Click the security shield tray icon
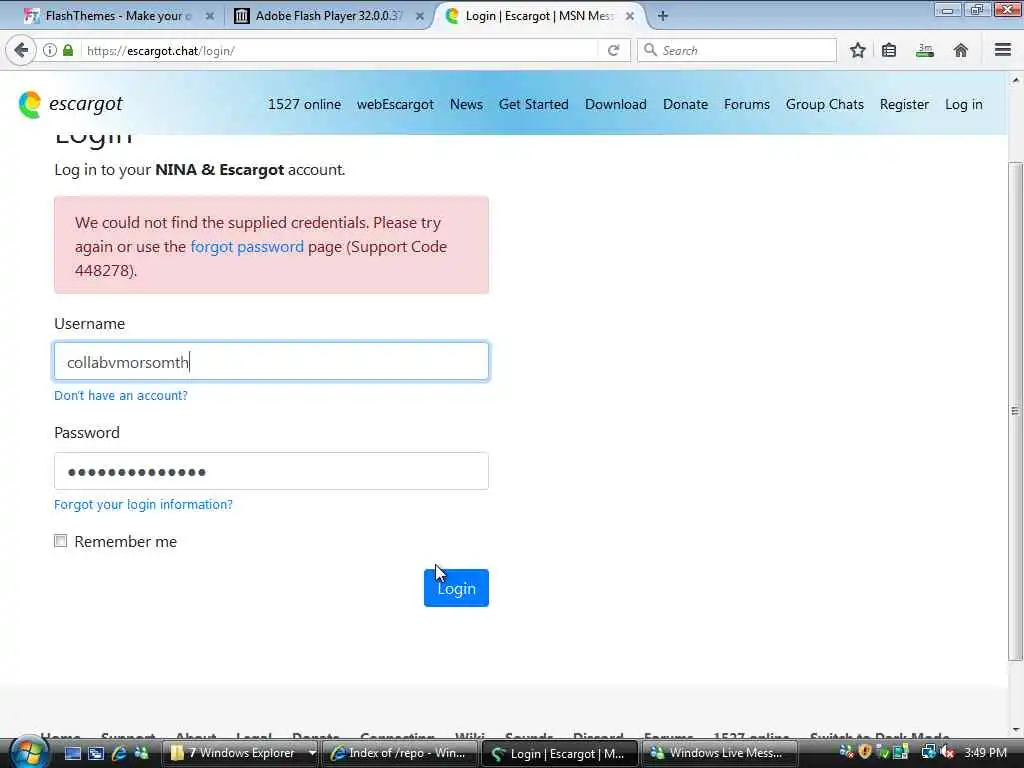1024x768 pixels. tap(865, 752)
